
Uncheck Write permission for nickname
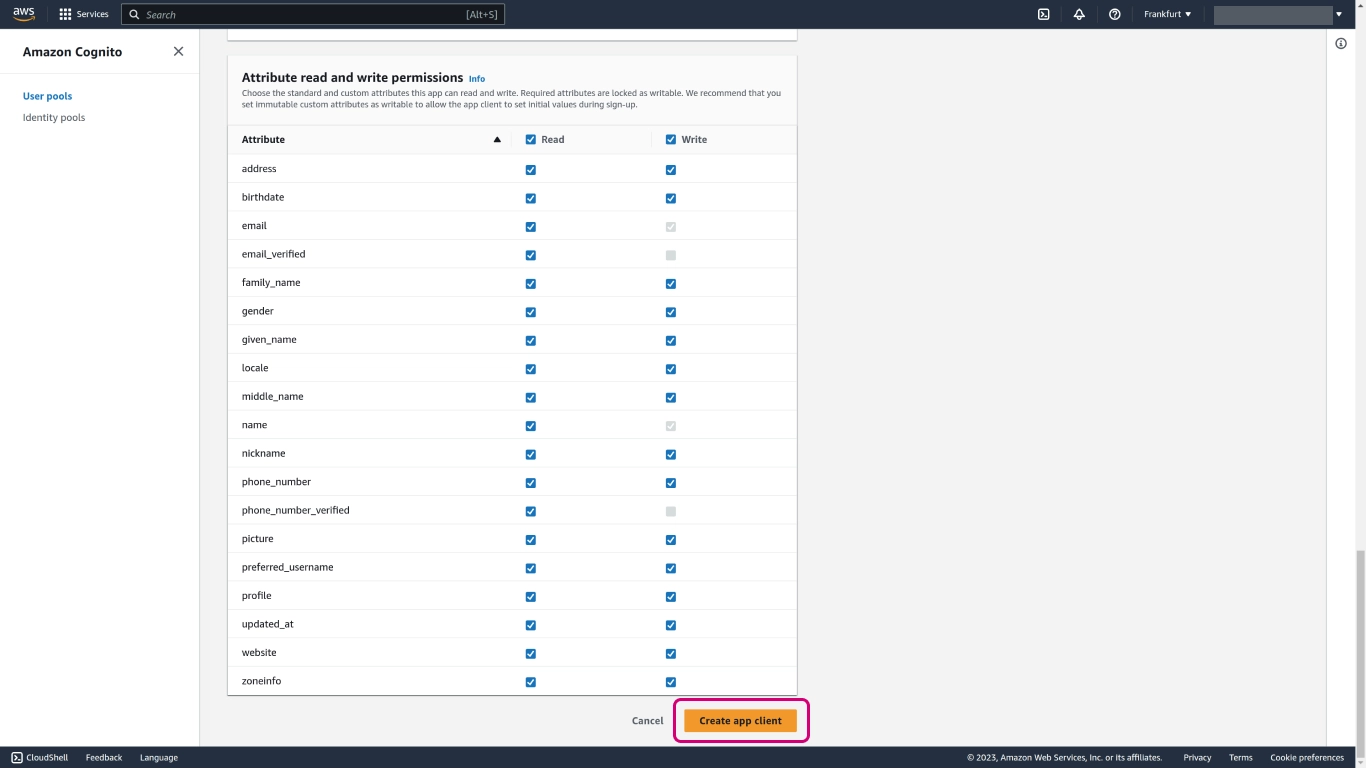(x=671, y=454)
